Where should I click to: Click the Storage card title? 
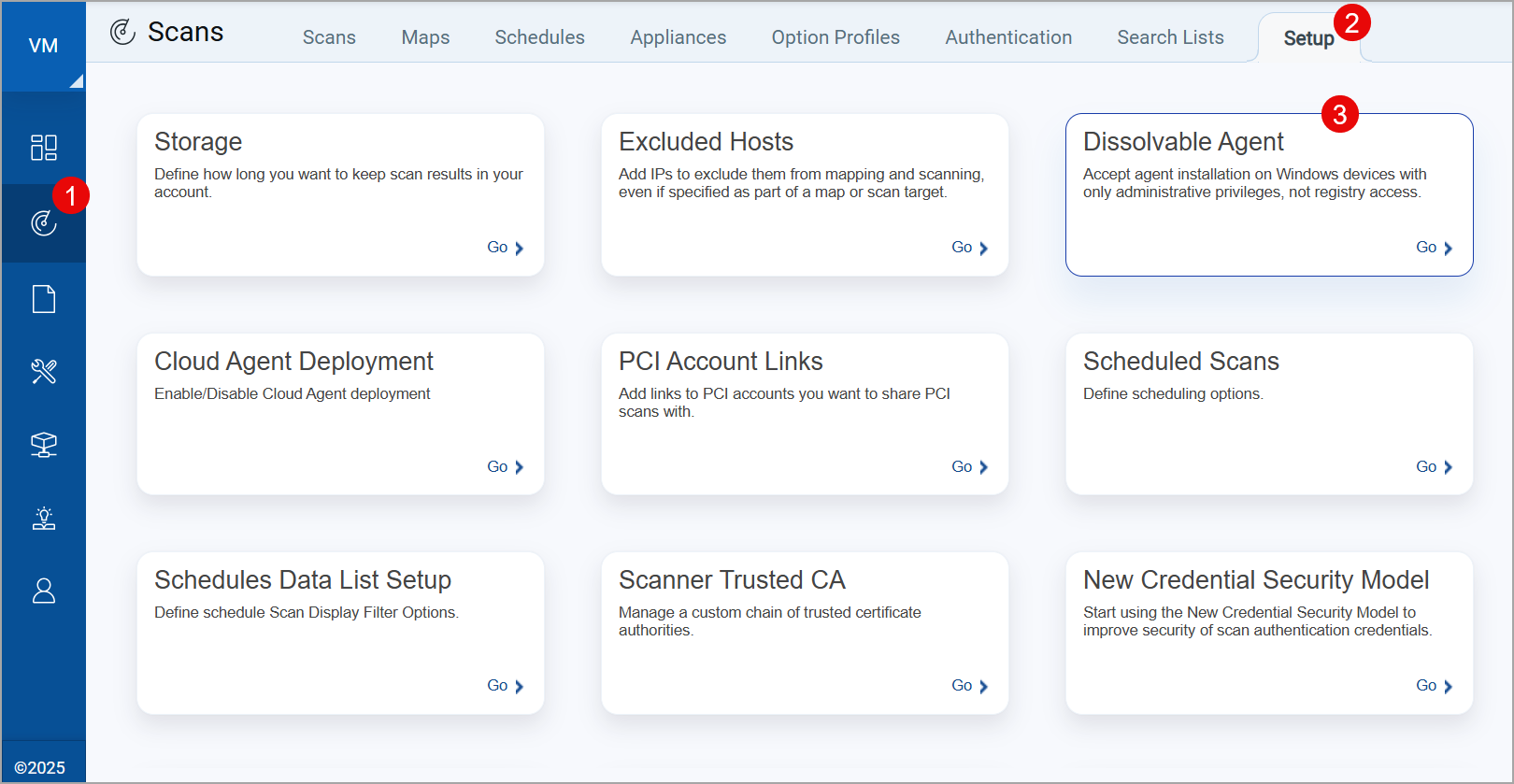(x=198, y=142)
